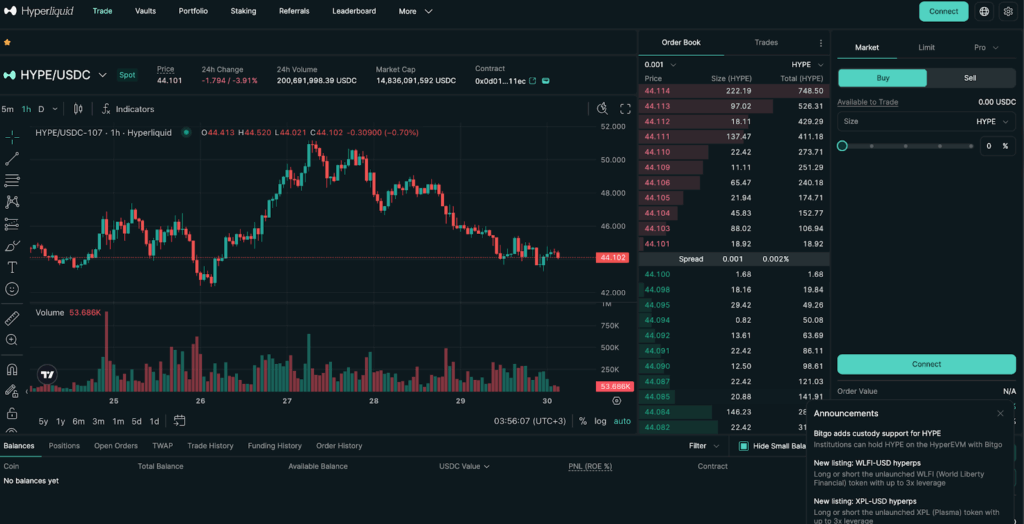Toggle log scale on chart
This screenshot has height=524, width=1024.
[x=600, y=421]
